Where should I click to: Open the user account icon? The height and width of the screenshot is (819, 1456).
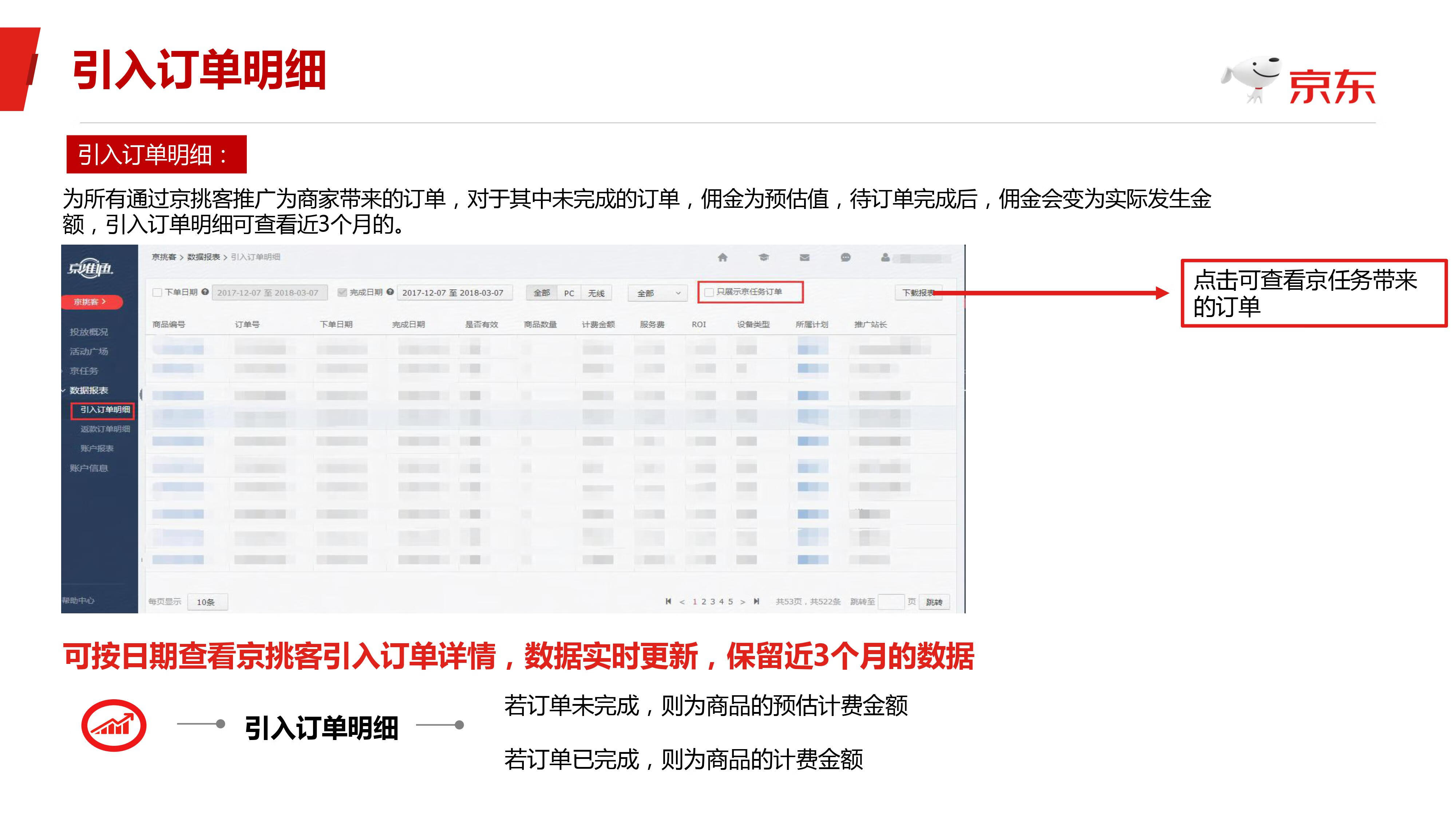click(885, 258)
